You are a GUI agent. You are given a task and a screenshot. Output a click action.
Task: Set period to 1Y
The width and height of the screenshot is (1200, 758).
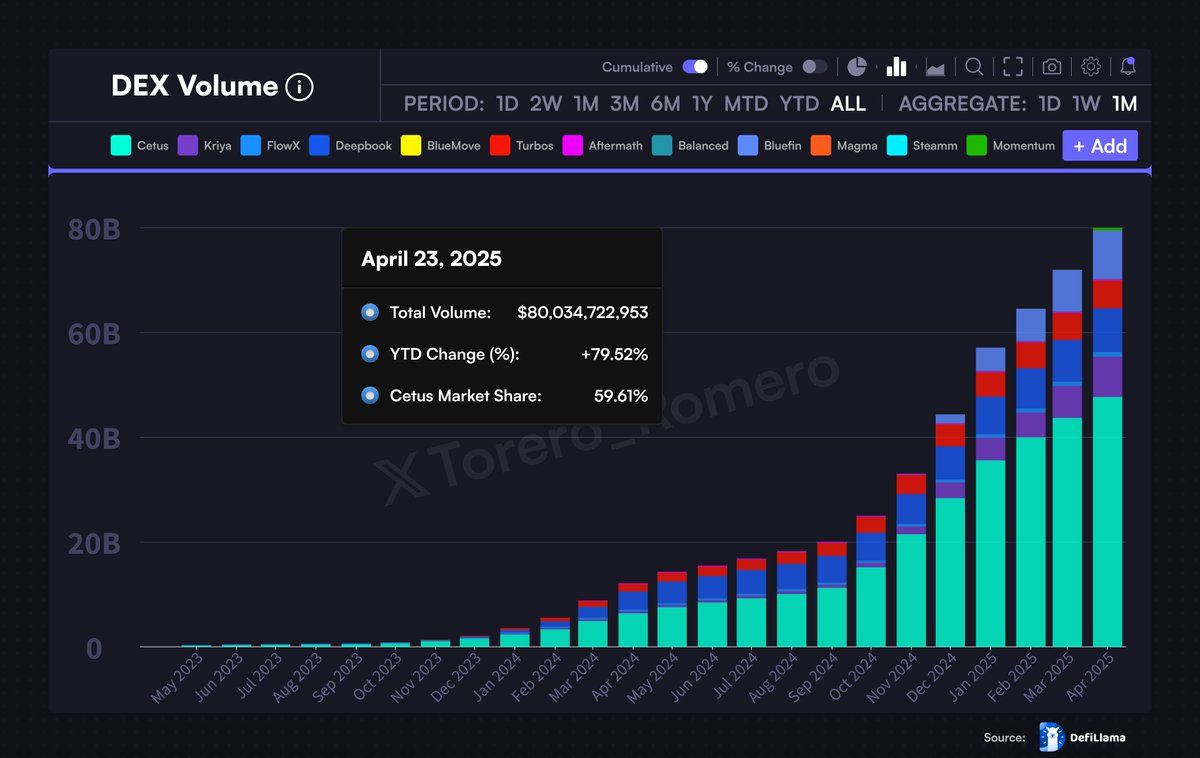tap(702, 104)
